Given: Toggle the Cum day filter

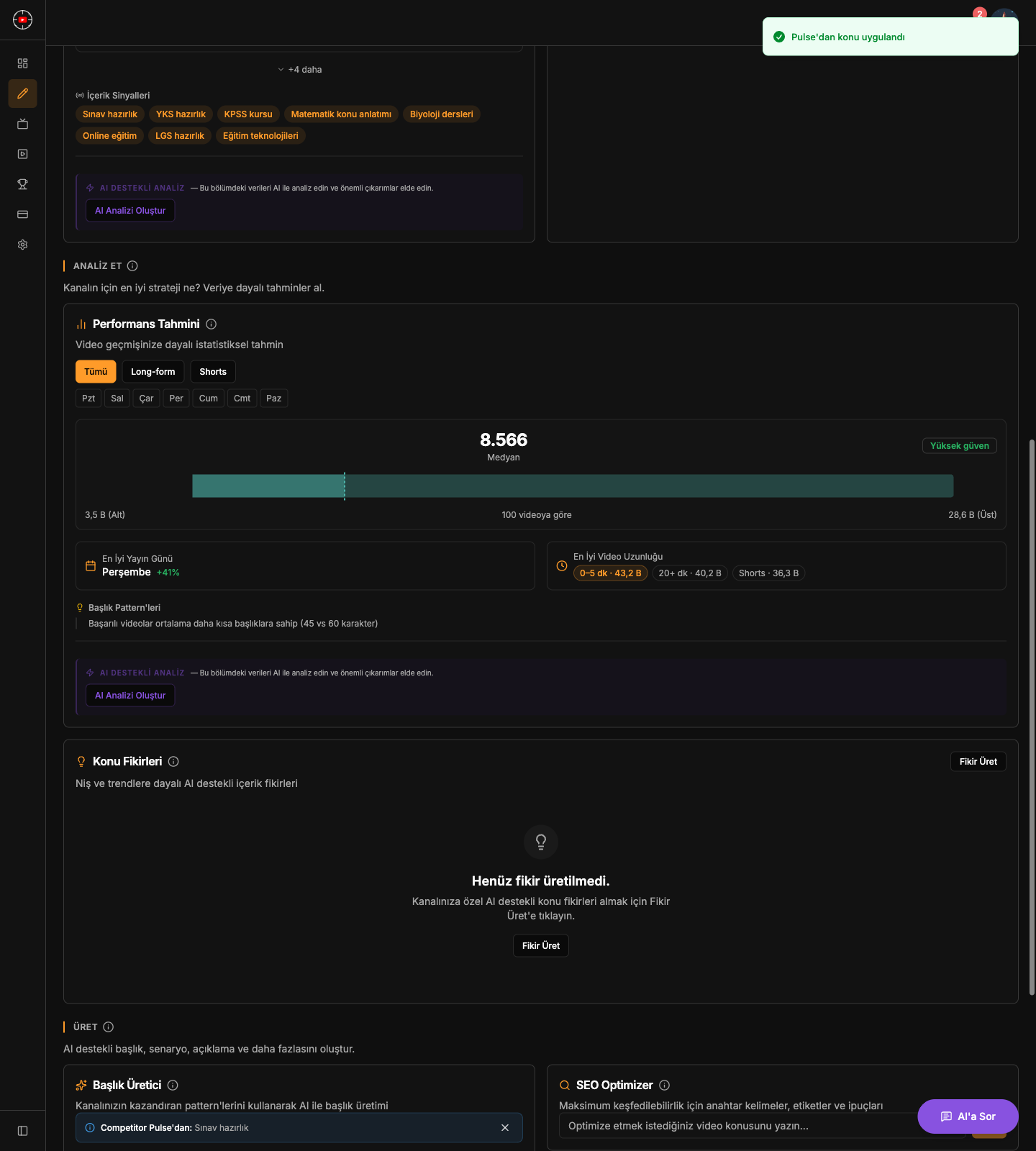Looking at the screenshot, I should (x=209, y=399).
